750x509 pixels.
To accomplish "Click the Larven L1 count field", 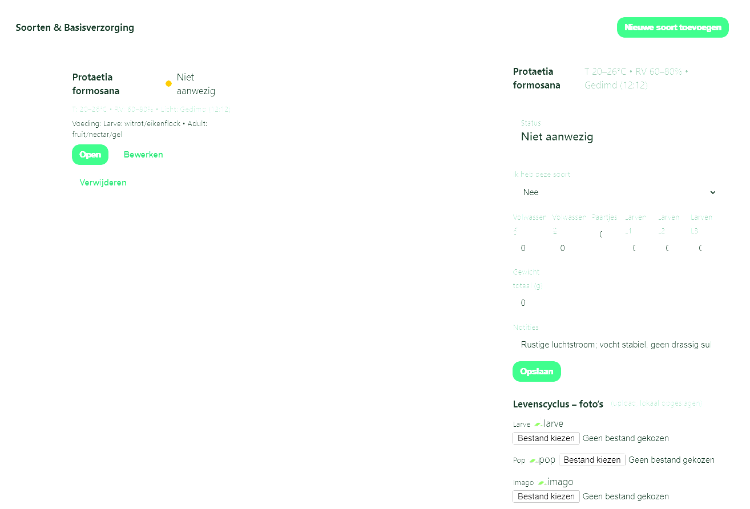I will (633, 247).
